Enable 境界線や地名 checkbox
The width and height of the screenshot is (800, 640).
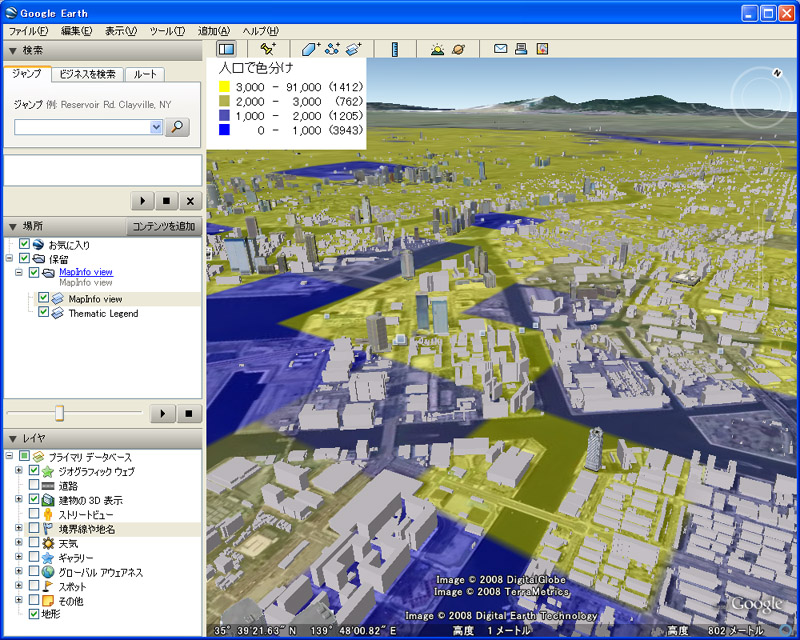pos(34,528)
